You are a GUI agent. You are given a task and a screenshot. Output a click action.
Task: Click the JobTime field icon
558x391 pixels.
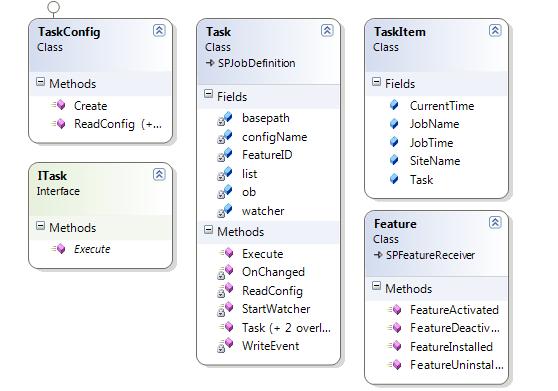[394, 142]
